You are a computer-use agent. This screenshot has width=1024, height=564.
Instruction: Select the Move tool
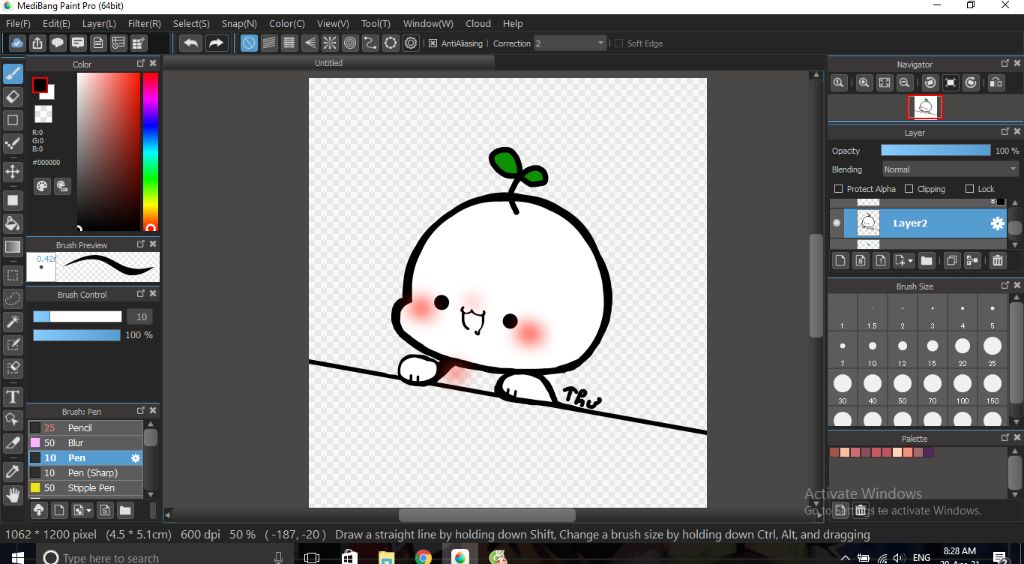(12, 172)
